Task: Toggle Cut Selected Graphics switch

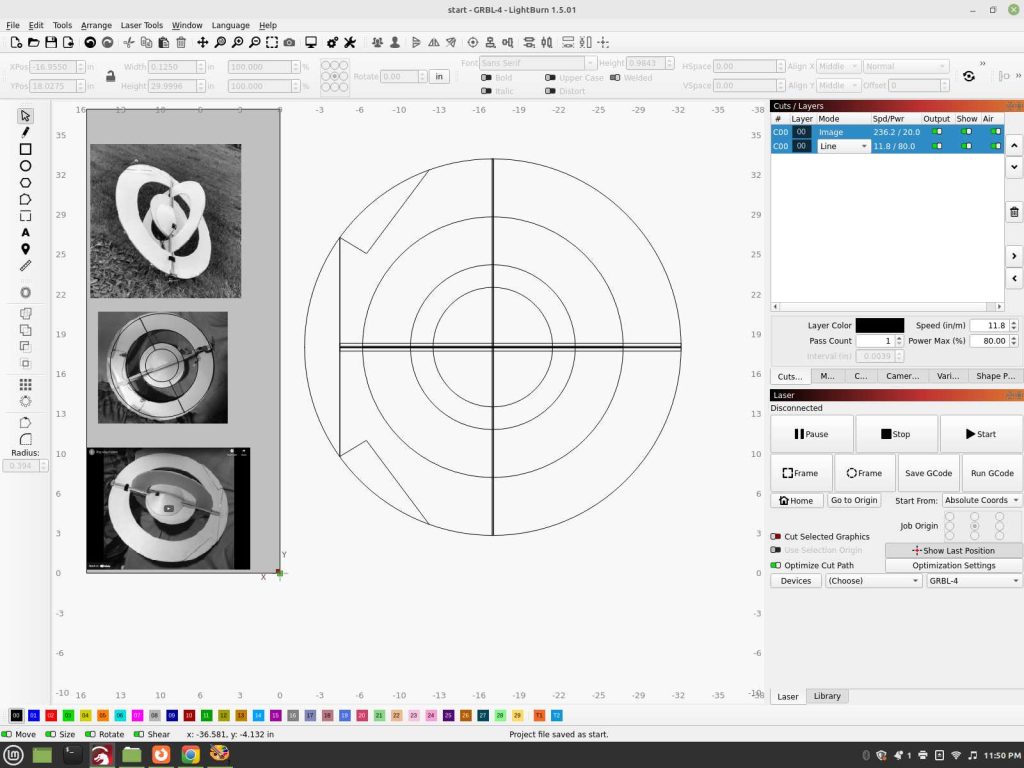Action: point(776,536)
